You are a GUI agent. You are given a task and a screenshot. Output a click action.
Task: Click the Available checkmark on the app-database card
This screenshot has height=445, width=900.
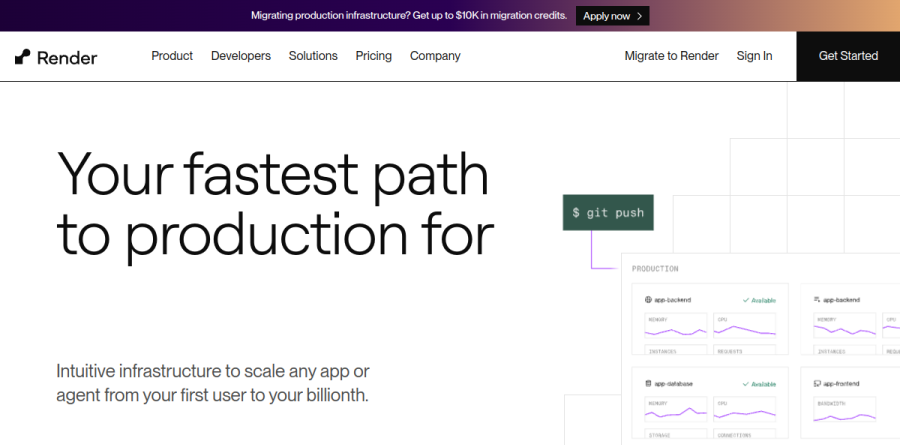(746, 384)
